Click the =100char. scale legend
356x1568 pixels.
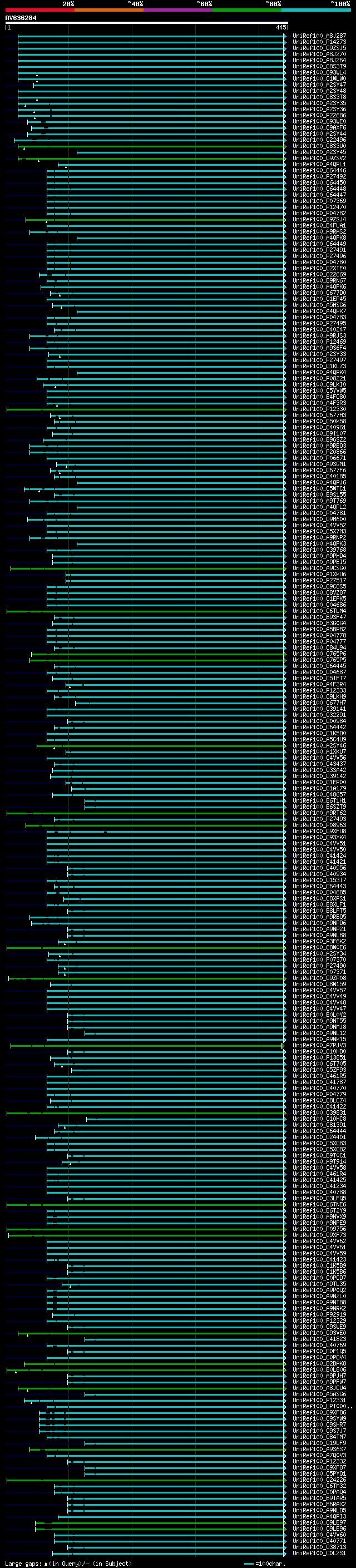pos(264,1564)
